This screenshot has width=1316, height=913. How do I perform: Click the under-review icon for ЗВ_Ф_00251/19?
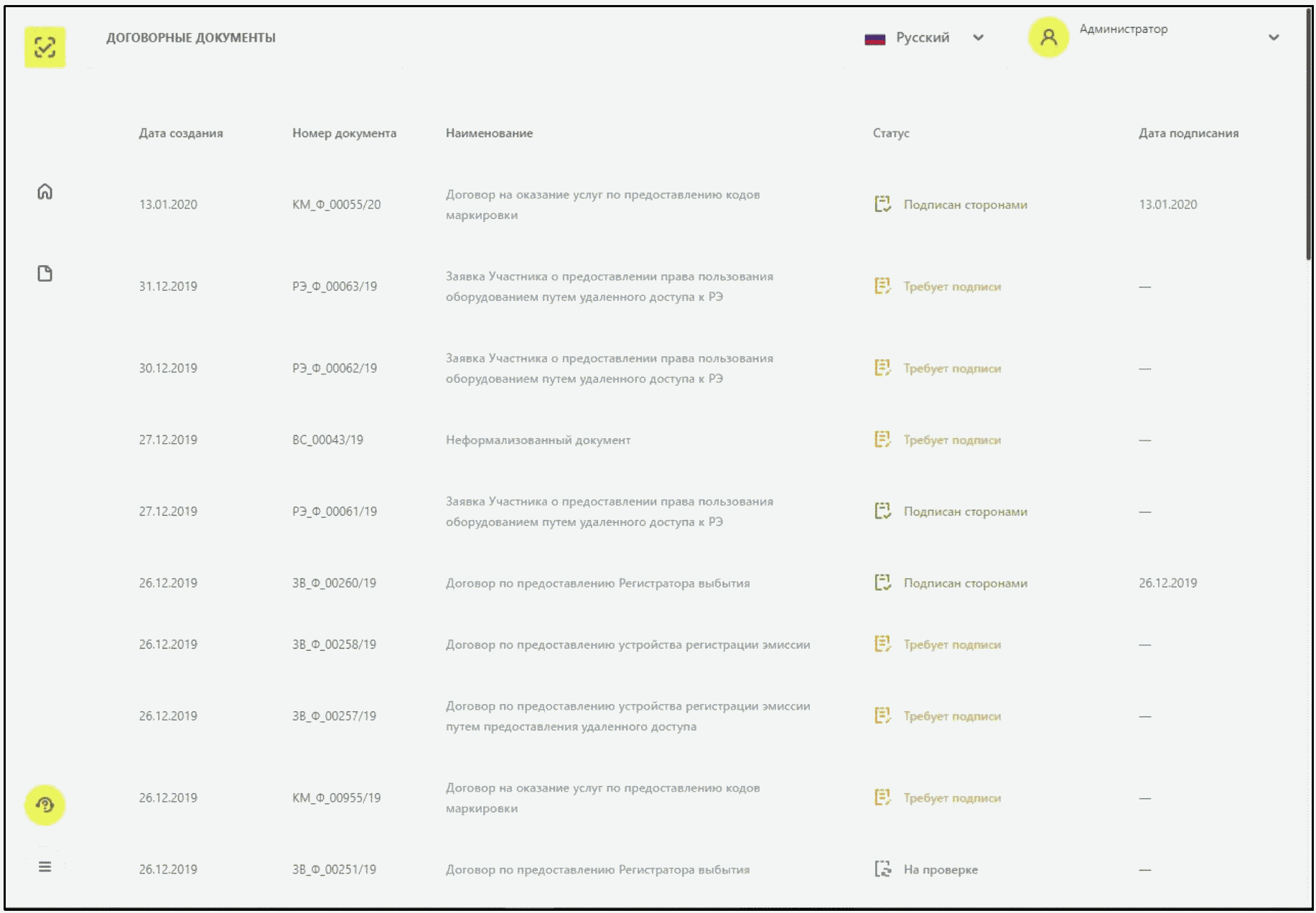tap(882, 869)
